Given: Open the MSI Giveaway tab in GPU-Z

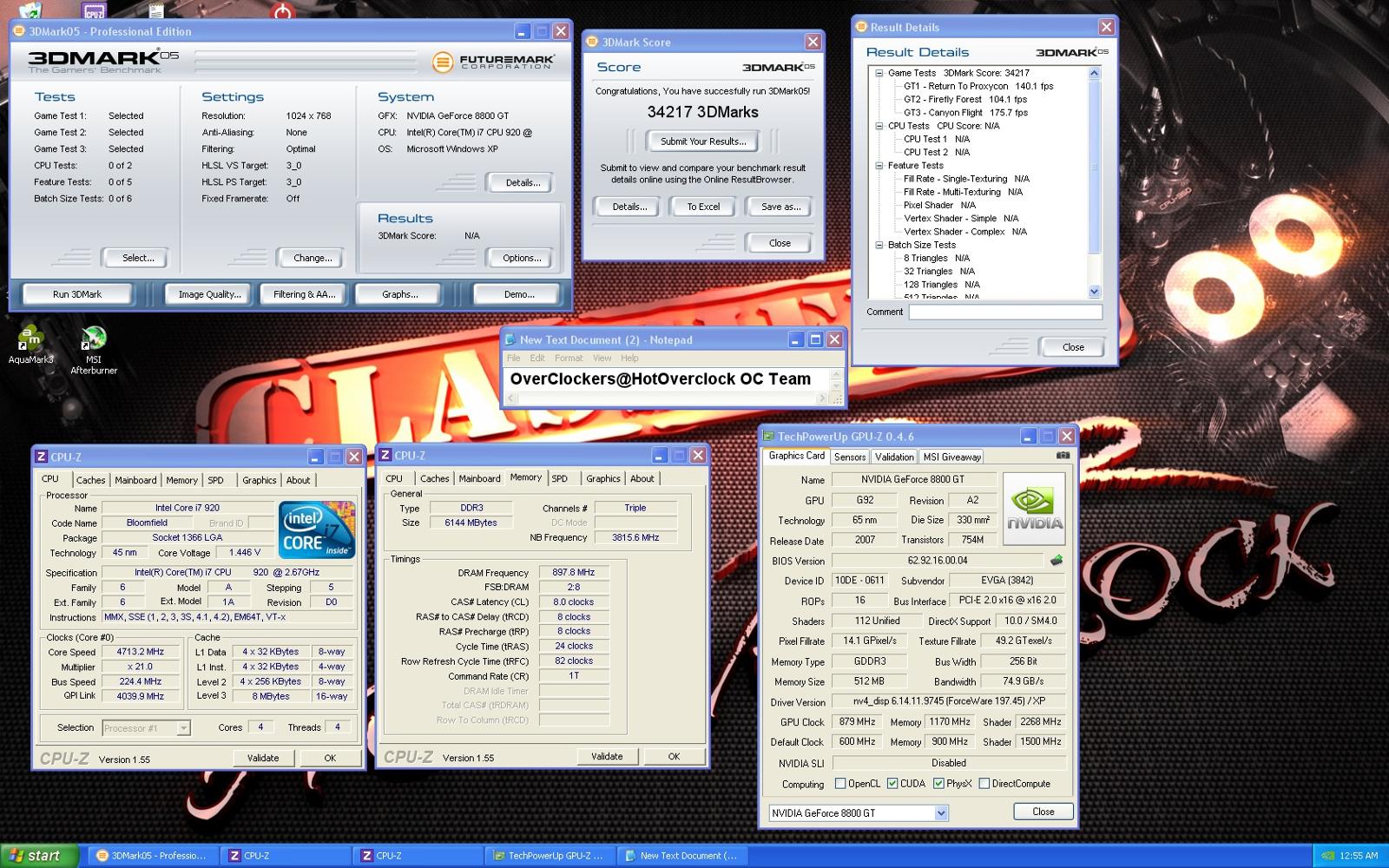Looking at the screenshot, I should pos(951,457).
